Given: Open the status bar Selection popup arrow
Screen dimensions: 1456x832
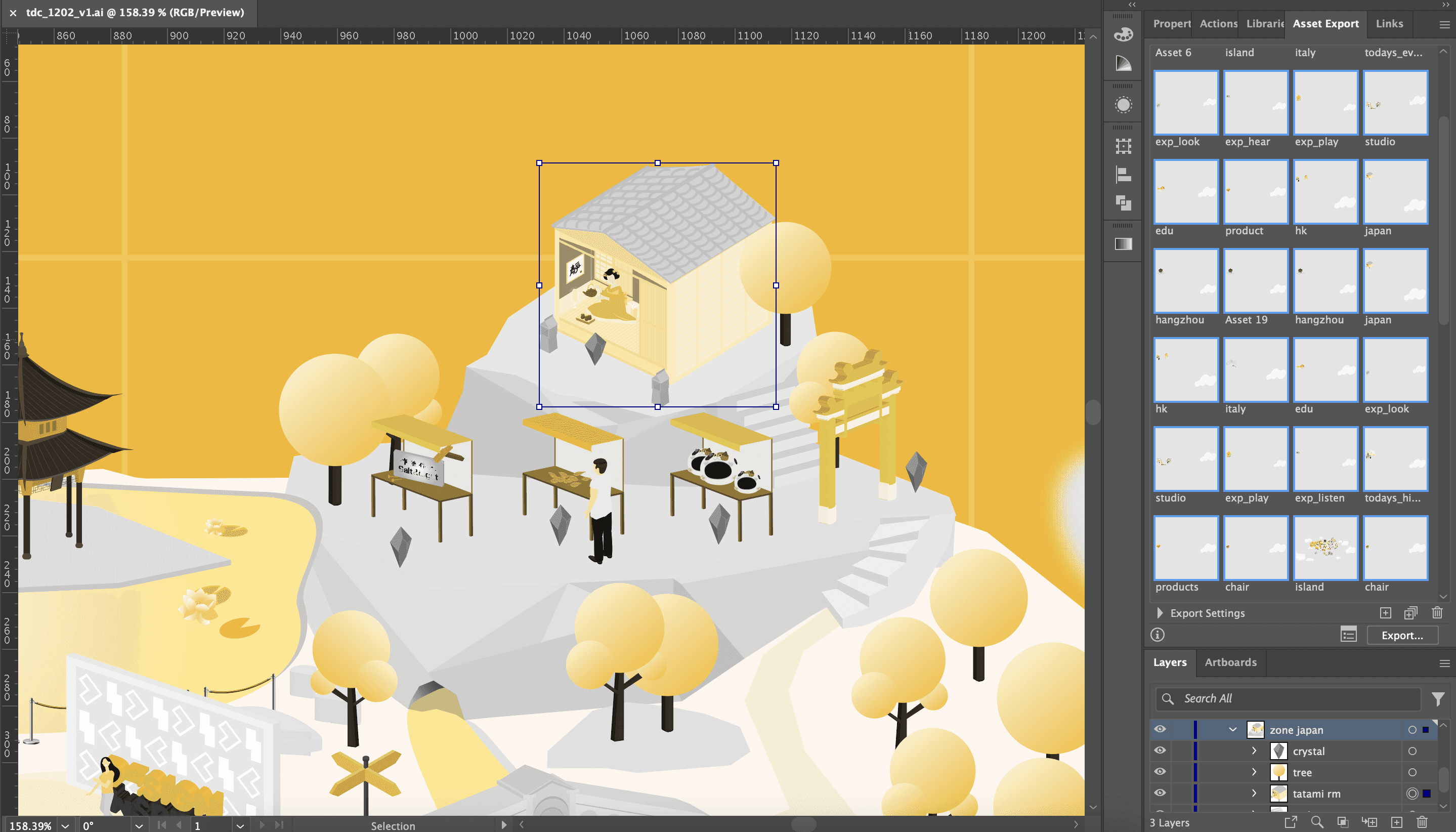Looking at the screenshot, I should point(503,825).
